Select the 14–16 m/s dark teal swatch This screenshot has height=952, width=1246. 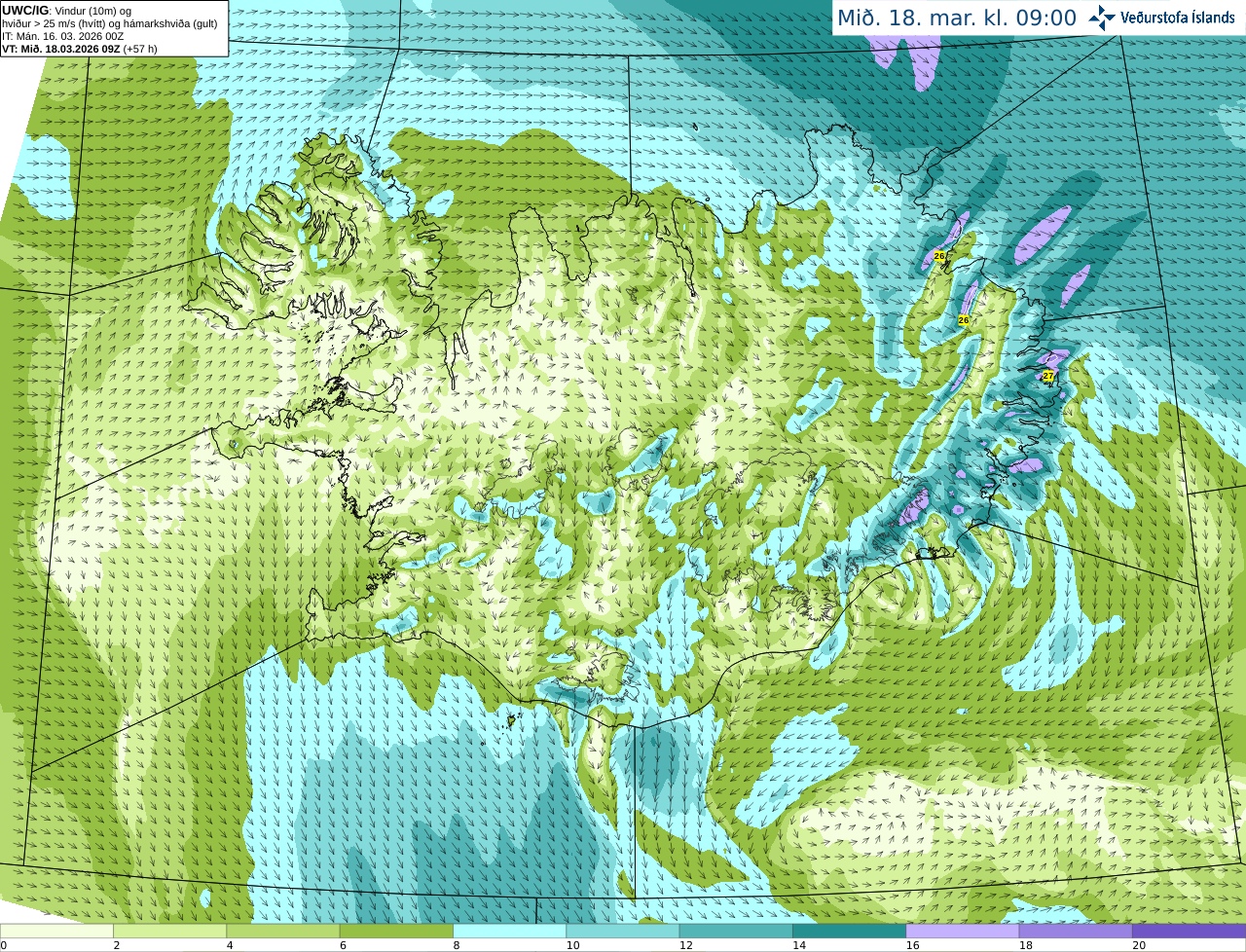849,931
